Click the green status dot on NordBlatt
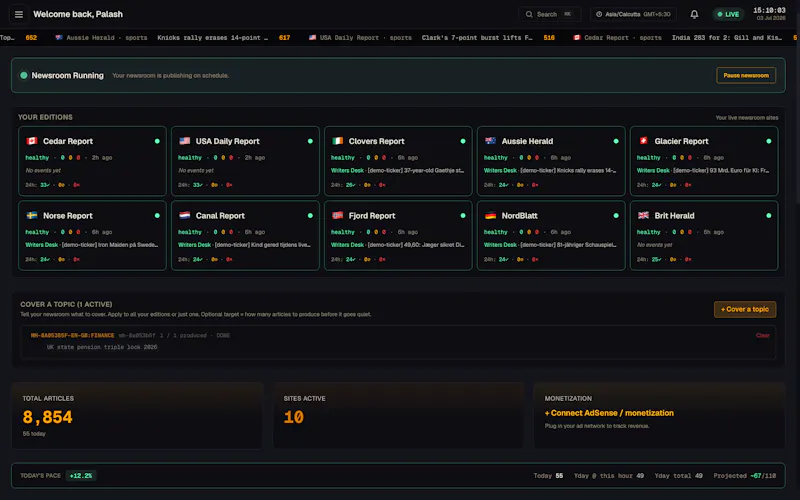800x500 pixels. click(616, 216)
